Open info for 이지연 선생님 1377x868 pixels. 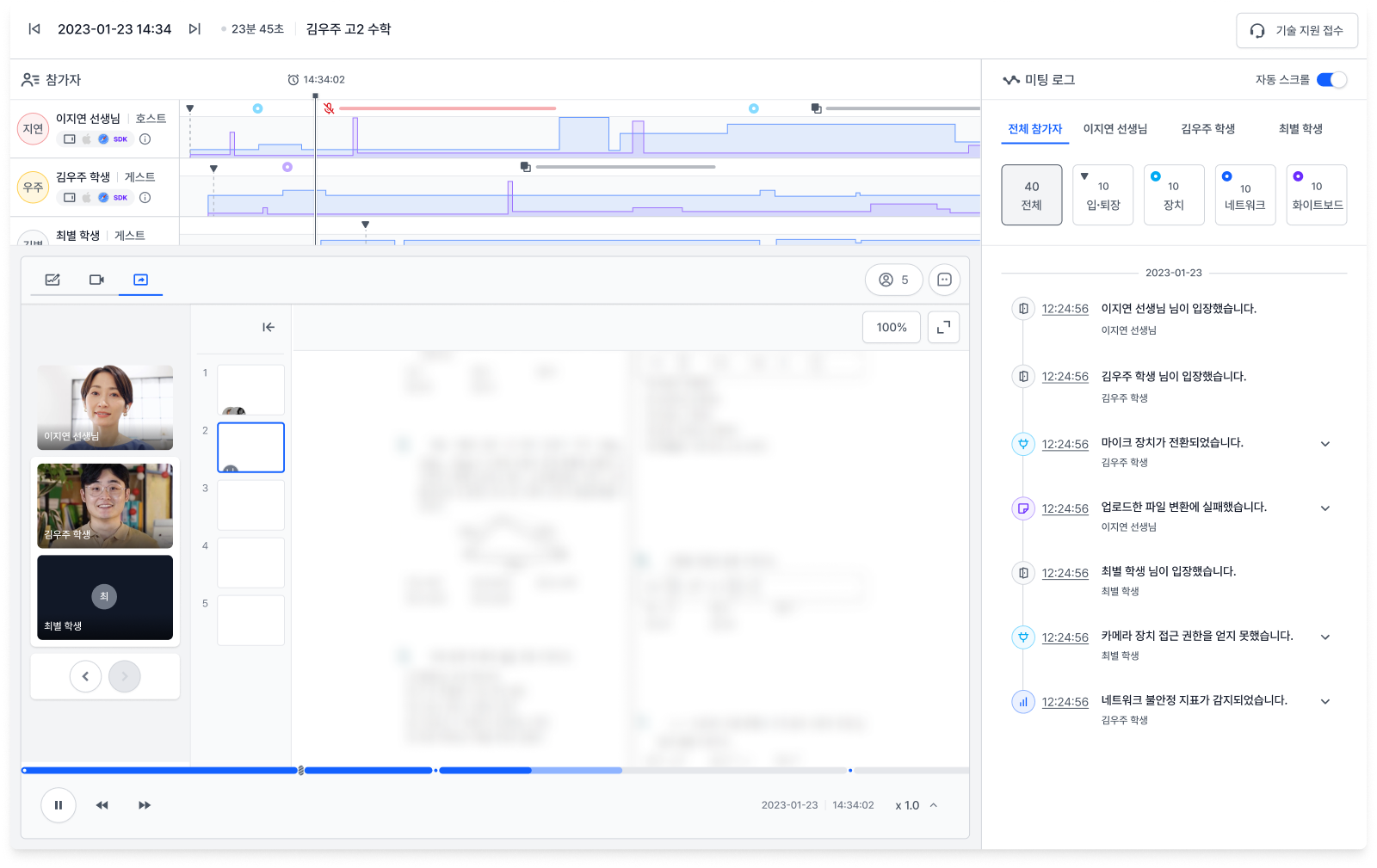point(145,139)
